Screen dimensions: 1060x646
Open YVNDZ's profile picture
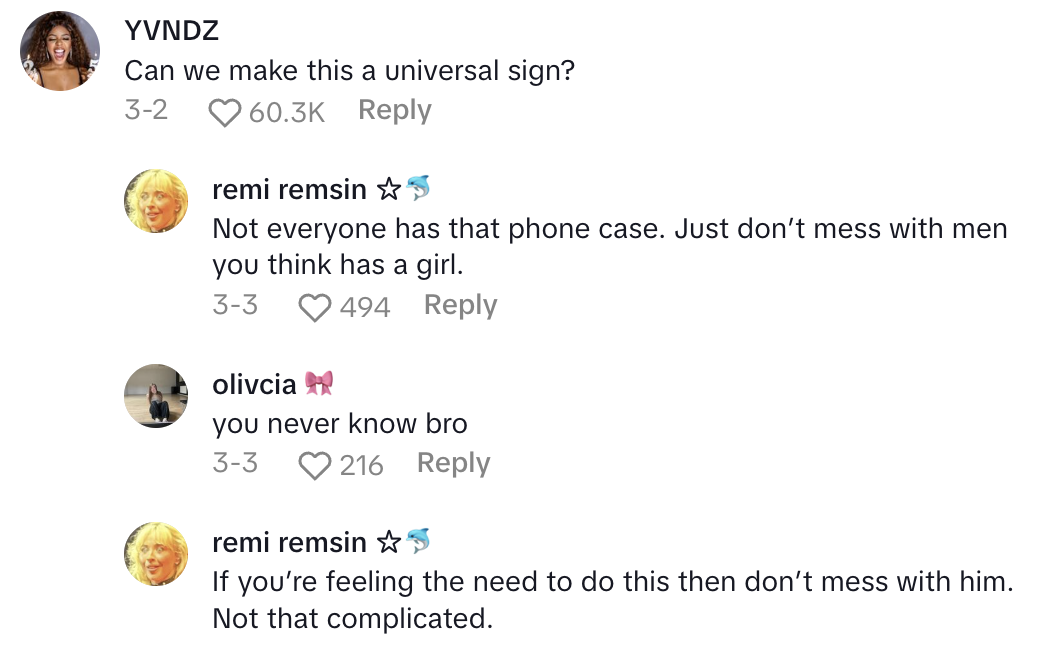point(60,53)
